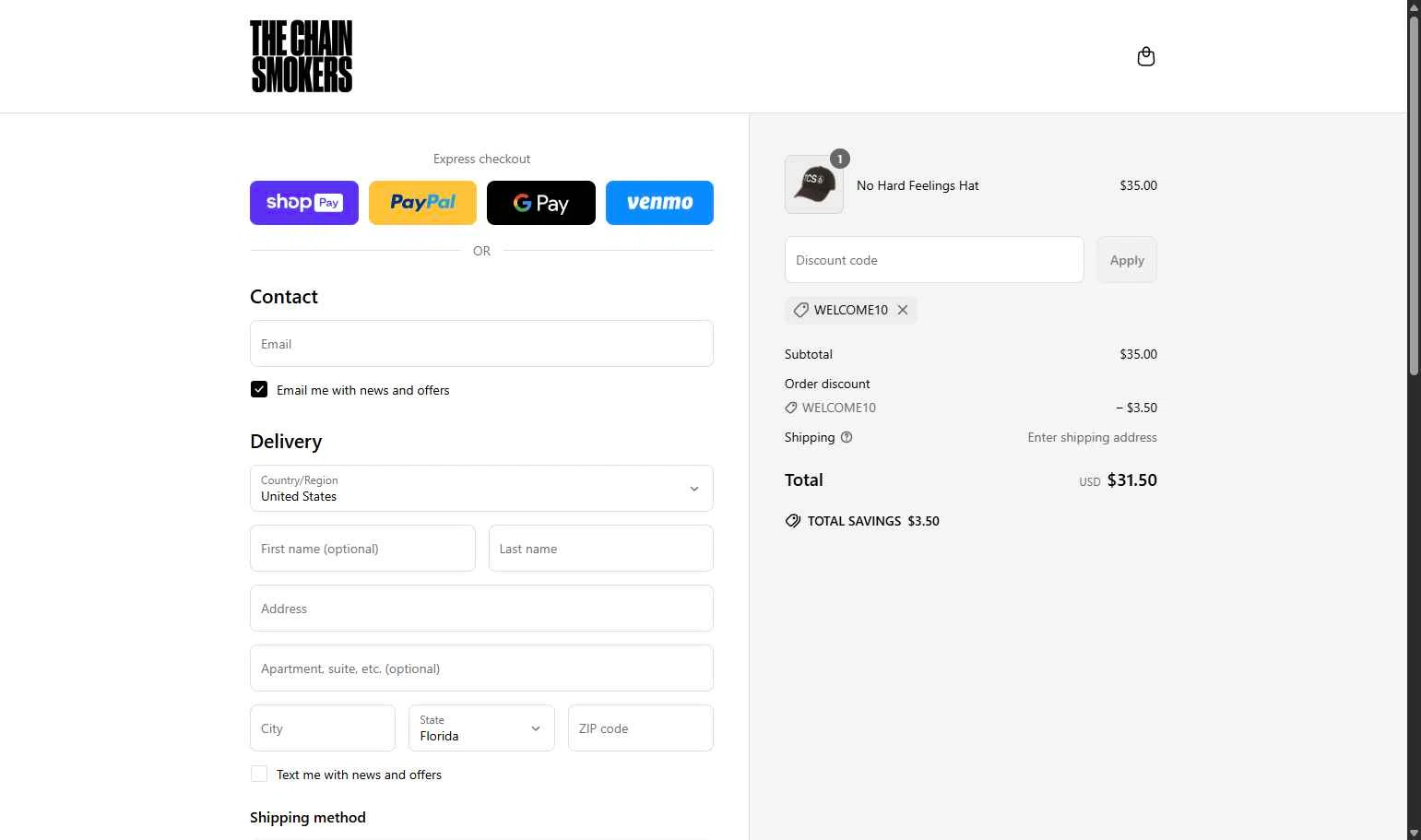
Task: Click the 'Enter shipping address' text
Action: pos(1092,437)
